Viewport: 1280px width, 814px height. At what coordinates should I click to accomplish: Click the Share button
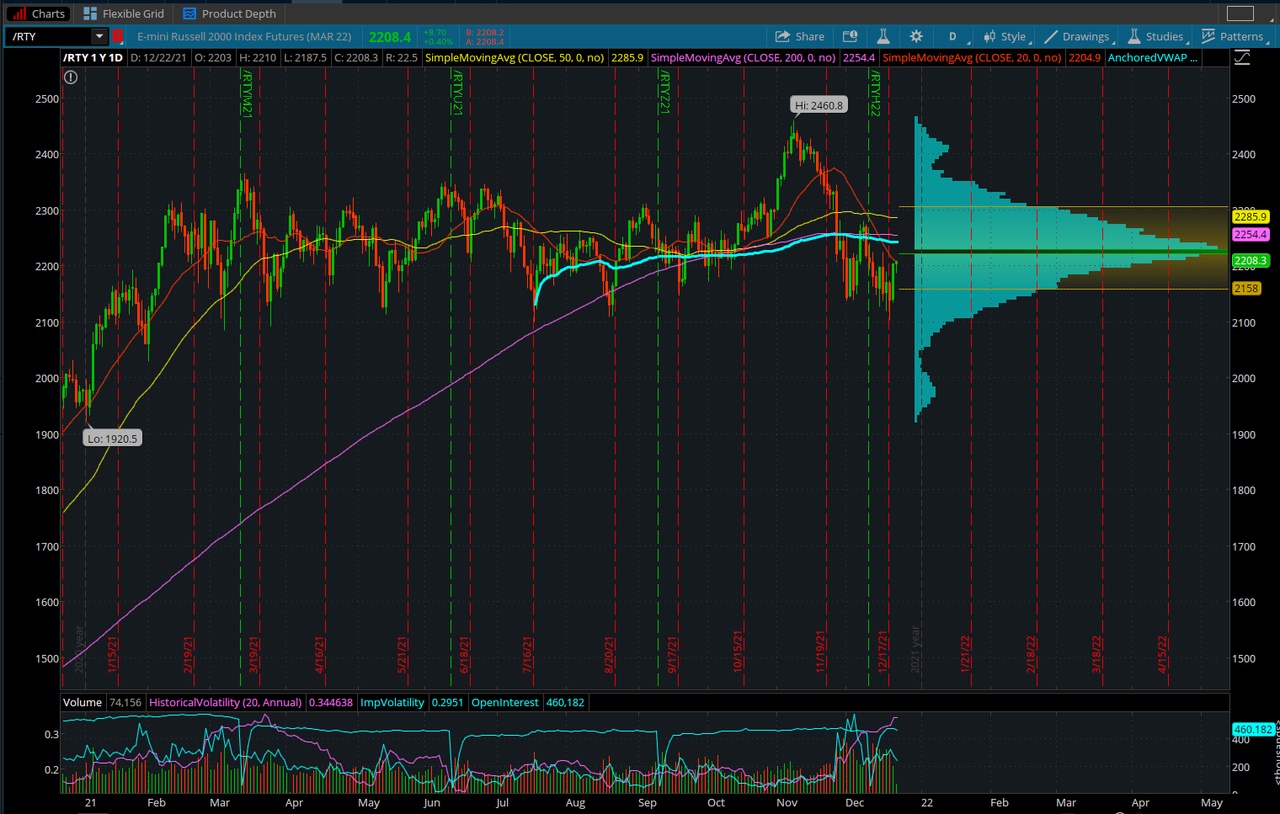click(x=800, y=36)
